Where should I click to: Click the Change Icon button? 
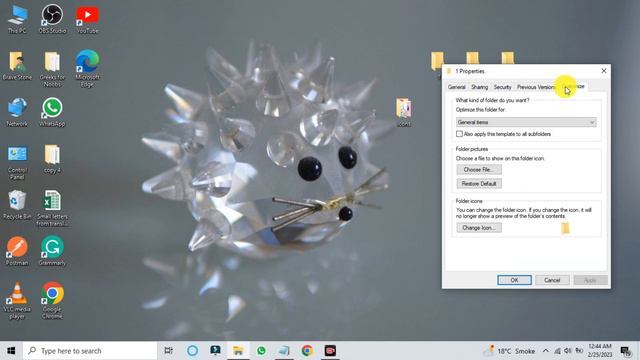479,228
